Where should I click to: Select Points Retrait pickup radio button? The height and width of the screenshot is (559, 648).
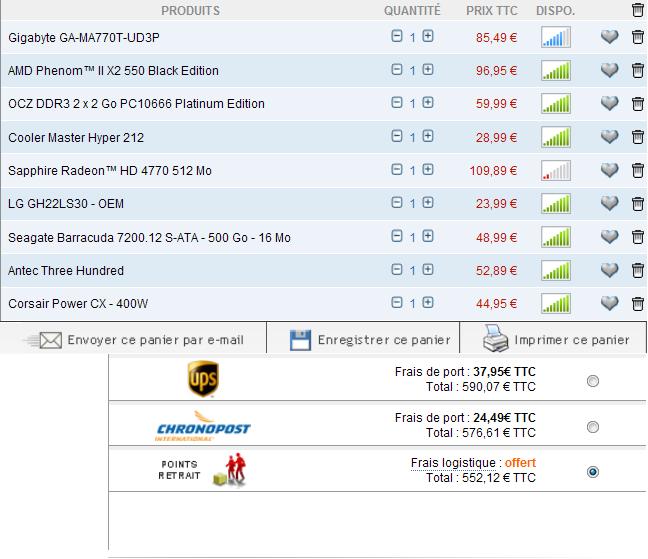(x=593, y=472)
